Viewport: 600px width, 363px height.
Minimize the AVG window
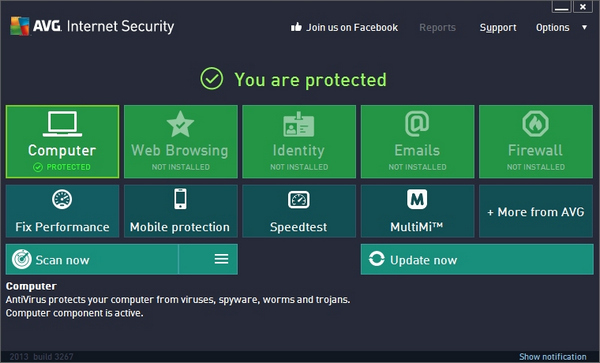(x=561, y=7)
